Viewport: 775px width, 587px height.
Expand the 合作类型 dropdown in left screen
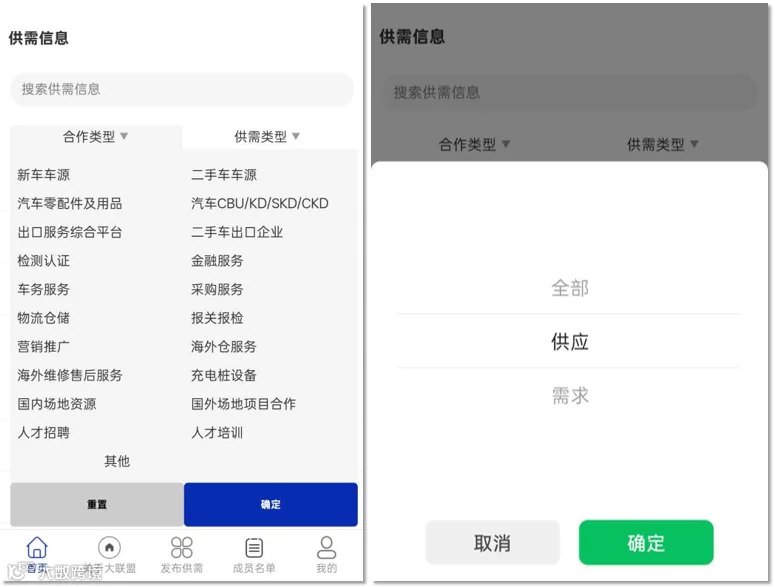(95, 136)
